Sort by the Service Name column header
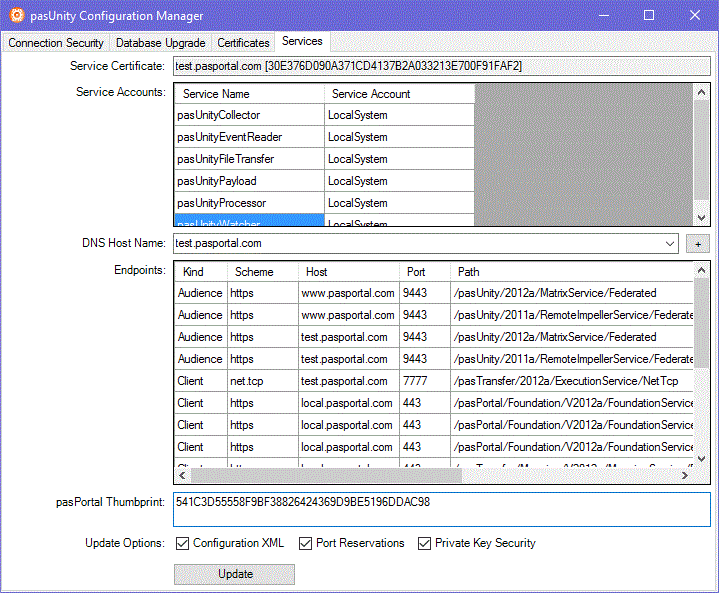The height and width of the screenshot is (593, 719). [x=249, y=94]
